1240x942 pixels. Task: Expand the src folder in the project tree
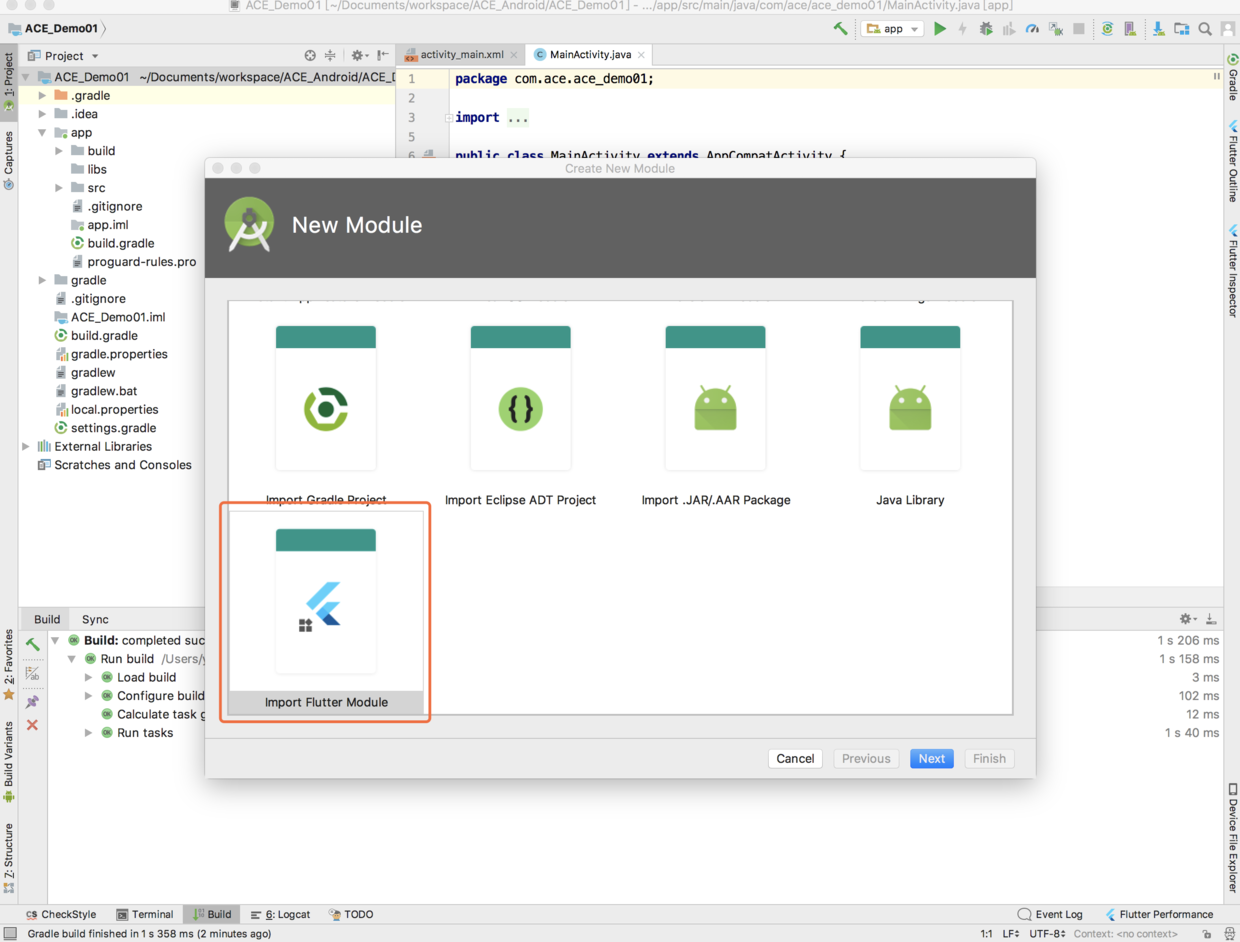59,188
